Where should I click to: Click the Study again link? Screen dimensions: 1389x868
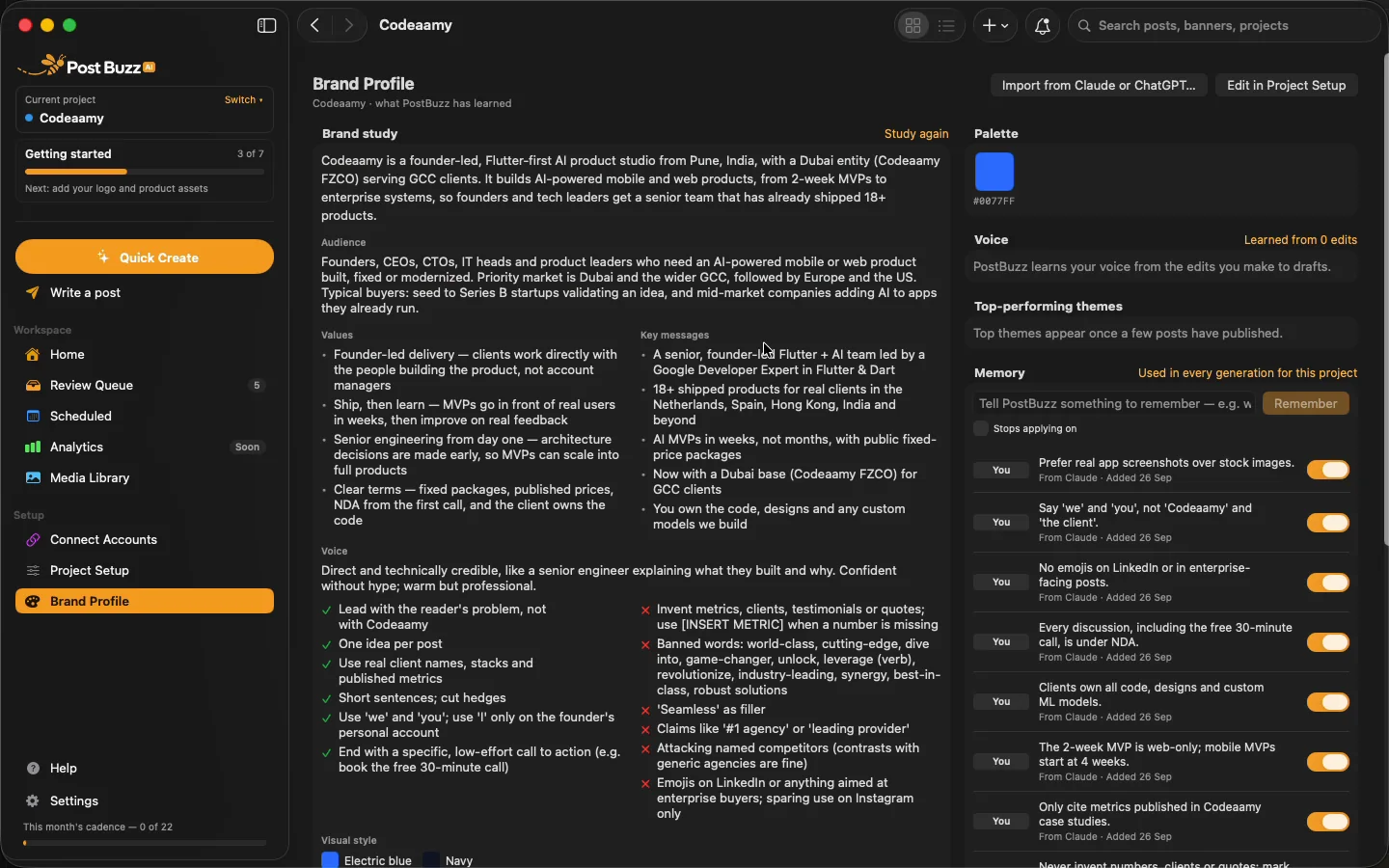[x=916, y=134]
